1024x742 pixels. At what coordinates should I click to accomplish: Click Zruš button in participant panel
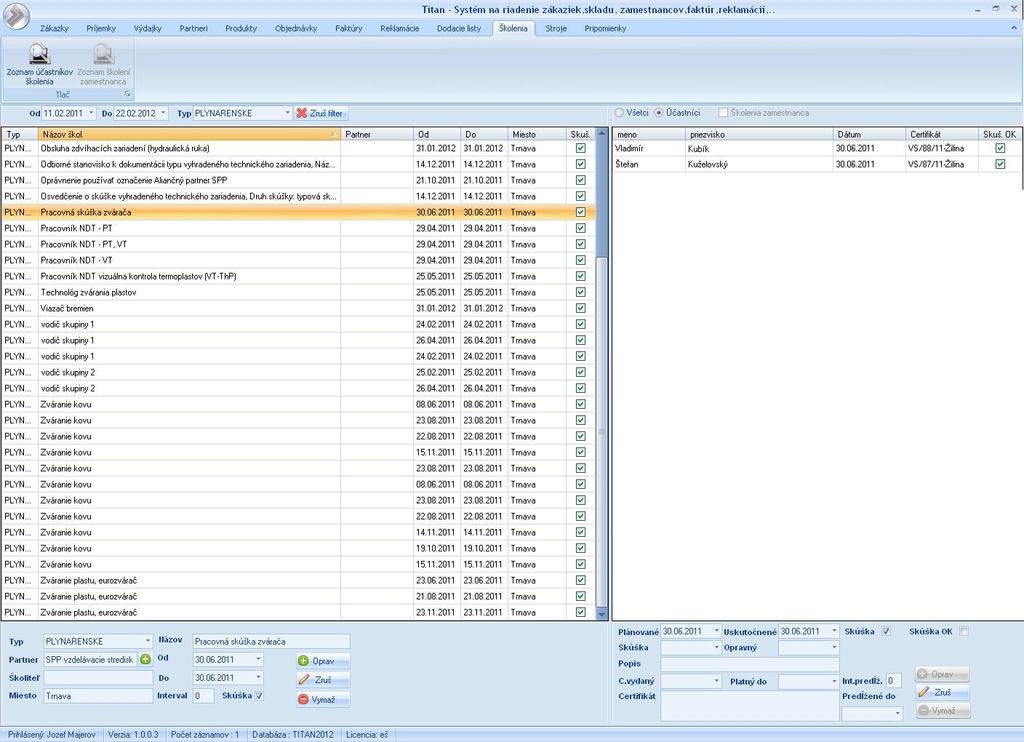click(x=942, y=692)
